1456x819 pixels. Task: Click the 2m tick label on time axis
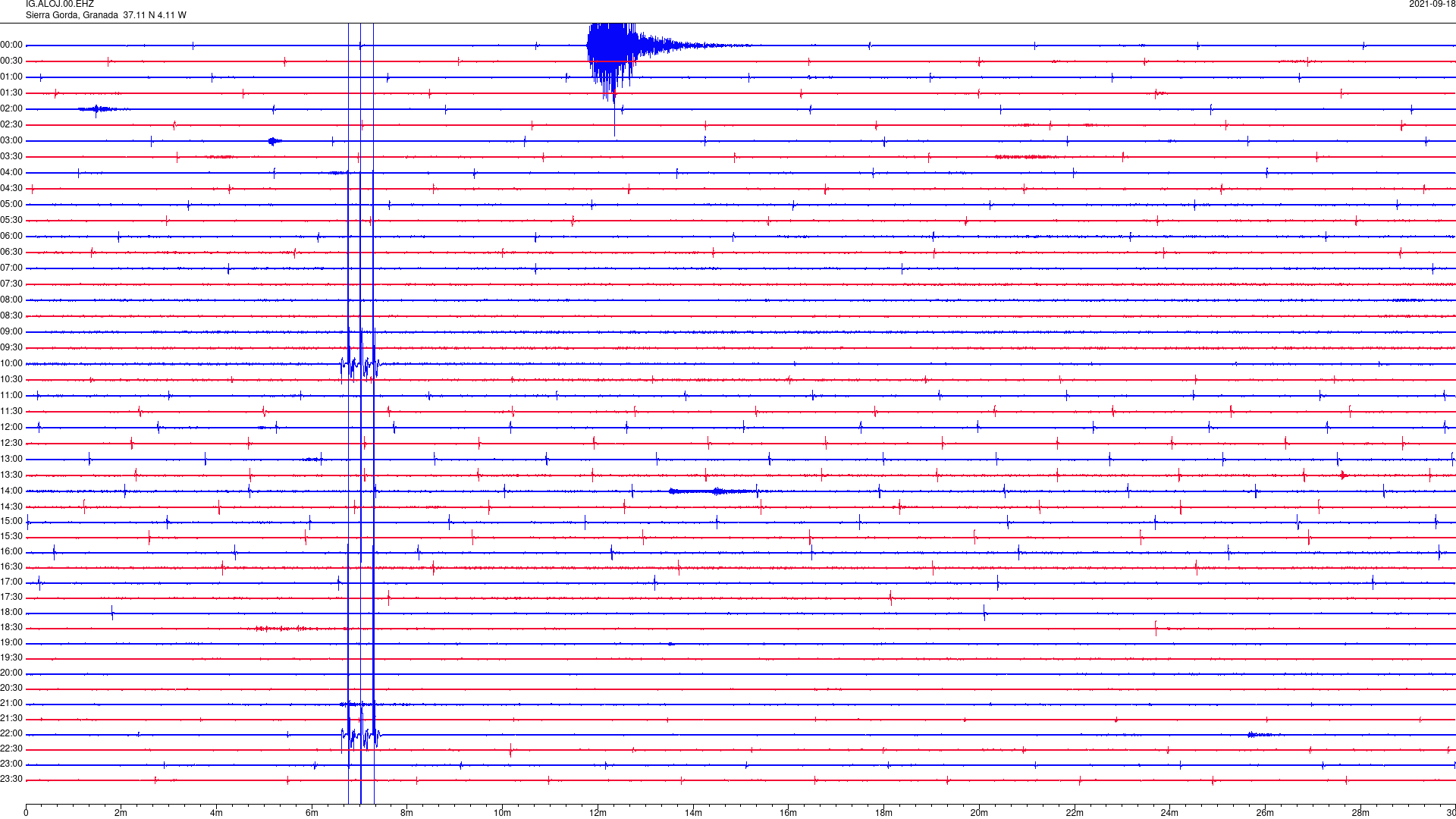121,813
